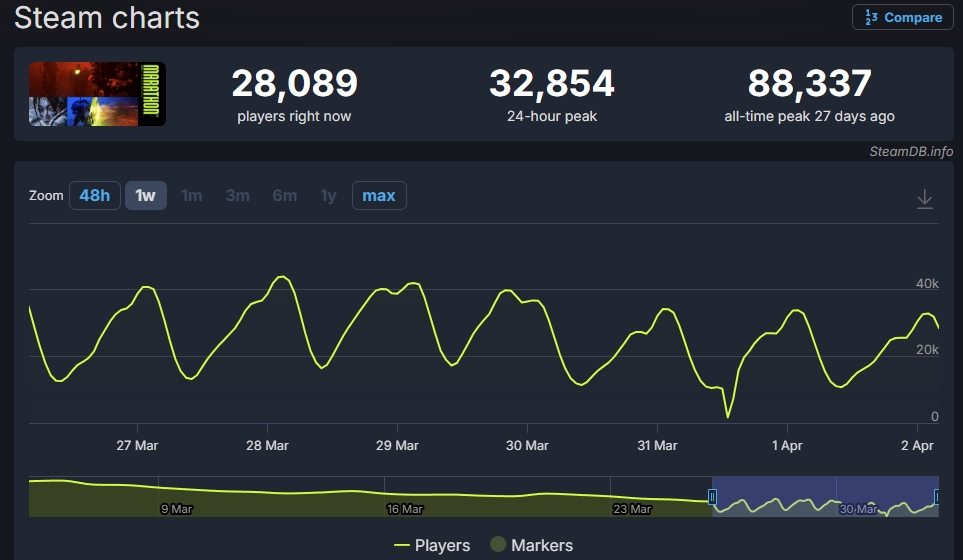Image resolution: width=963 pixels, height=560 pixels.
Task: Click the 40k y-axis label
Action: 927,284
